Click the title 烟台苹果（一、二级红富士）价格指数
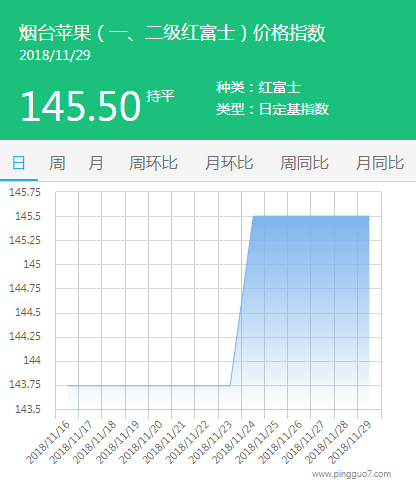 pyautogui.click(x=172, y=33)
